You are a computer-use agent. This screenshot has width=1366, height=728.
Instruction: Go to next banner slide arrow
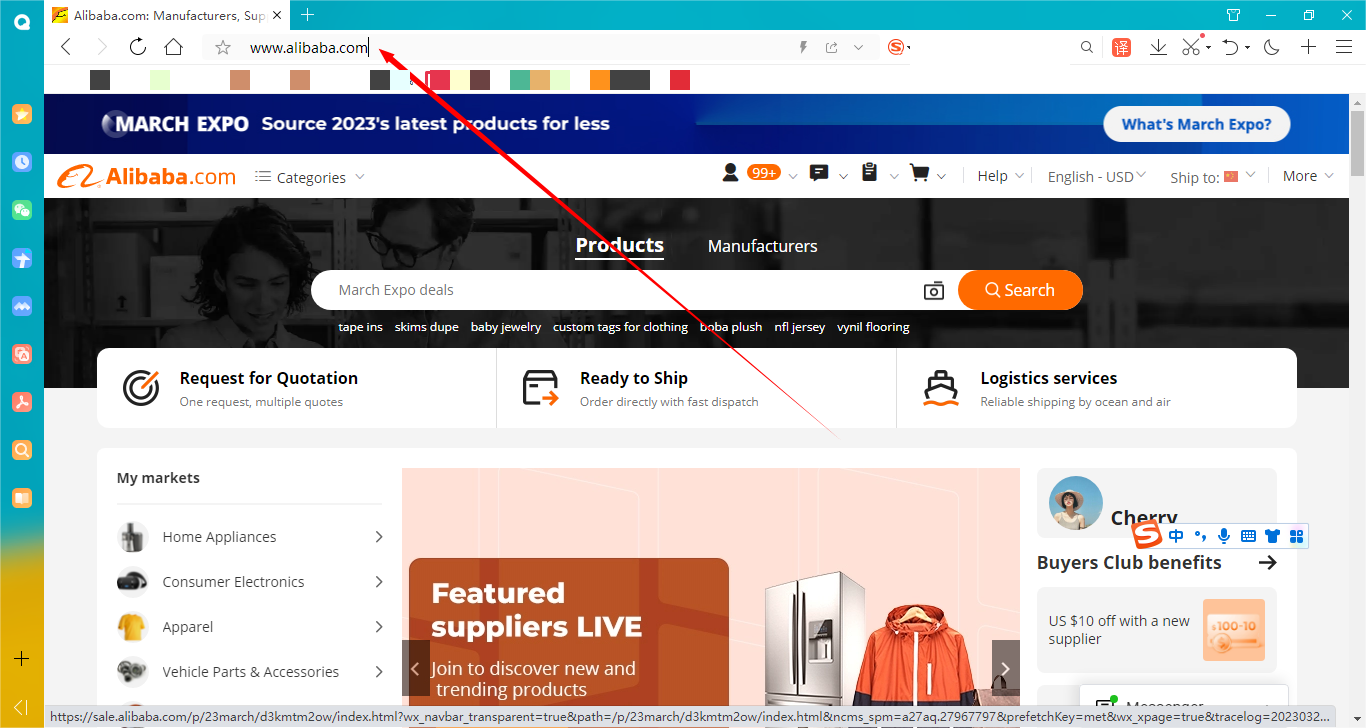click(x=1006, y=668)
